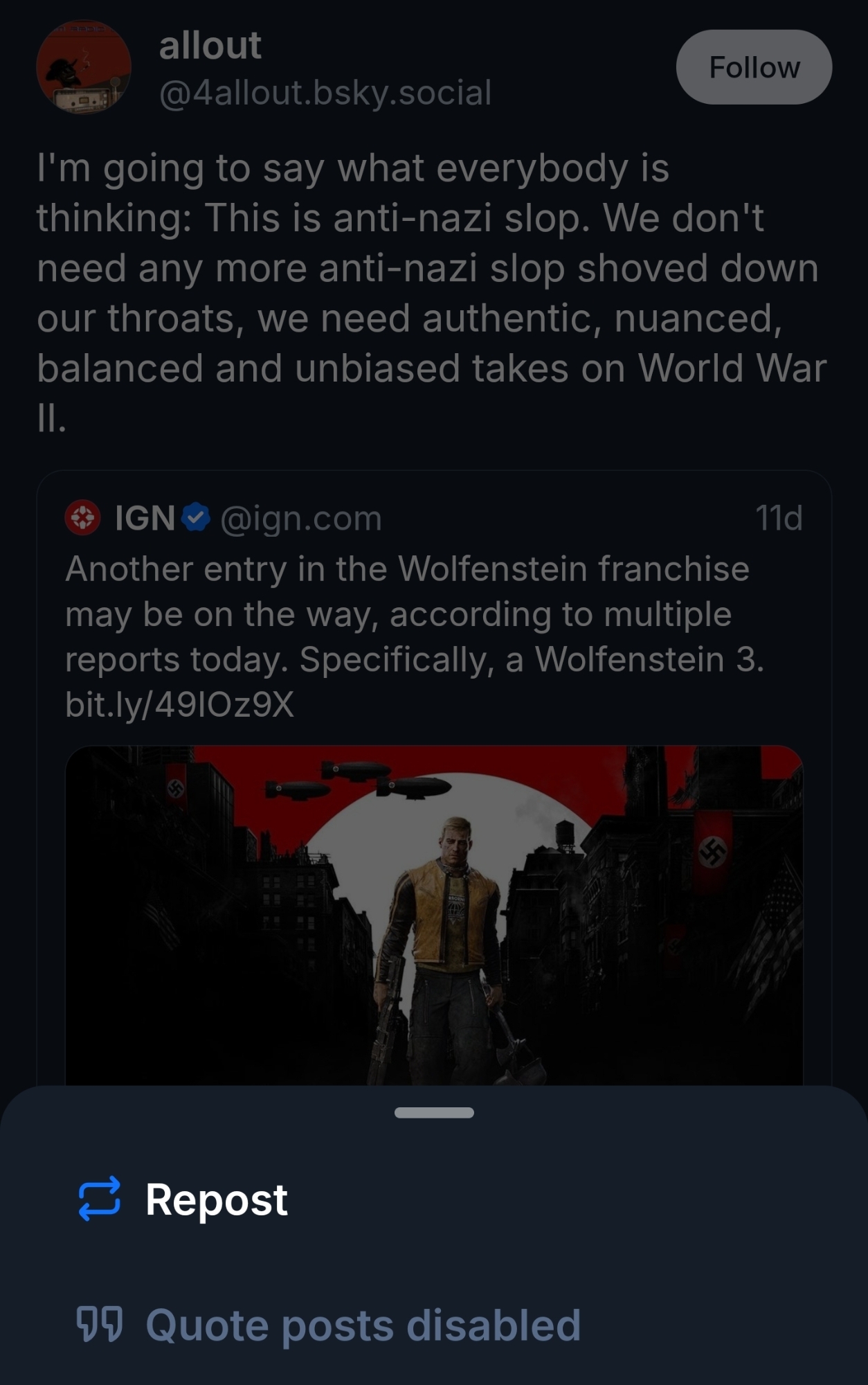Viewport: 868px width, 1385px height.
Task: Click the blue repost arrows icon
Action: click(99, 1199)
